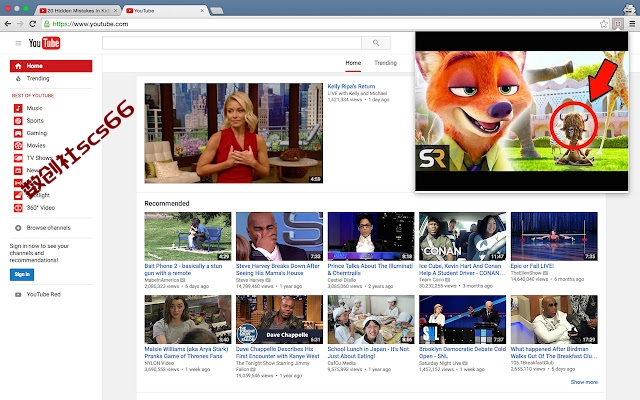Open the Prince Illuminati video thumbnail
640x400 pixels.
pyautogui.click(x=371, y=236)
